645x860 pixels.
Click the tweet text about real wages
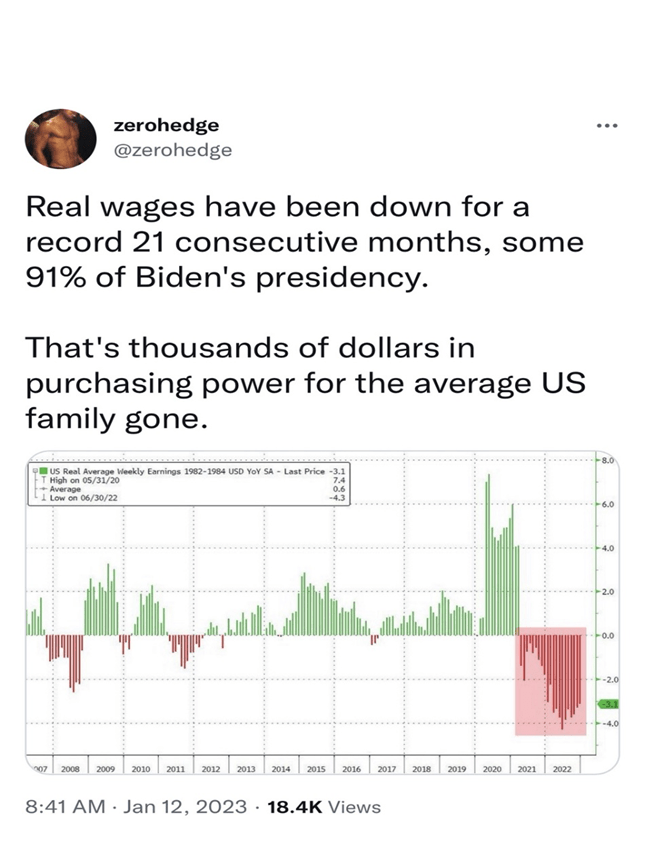[x=302, y=243]
